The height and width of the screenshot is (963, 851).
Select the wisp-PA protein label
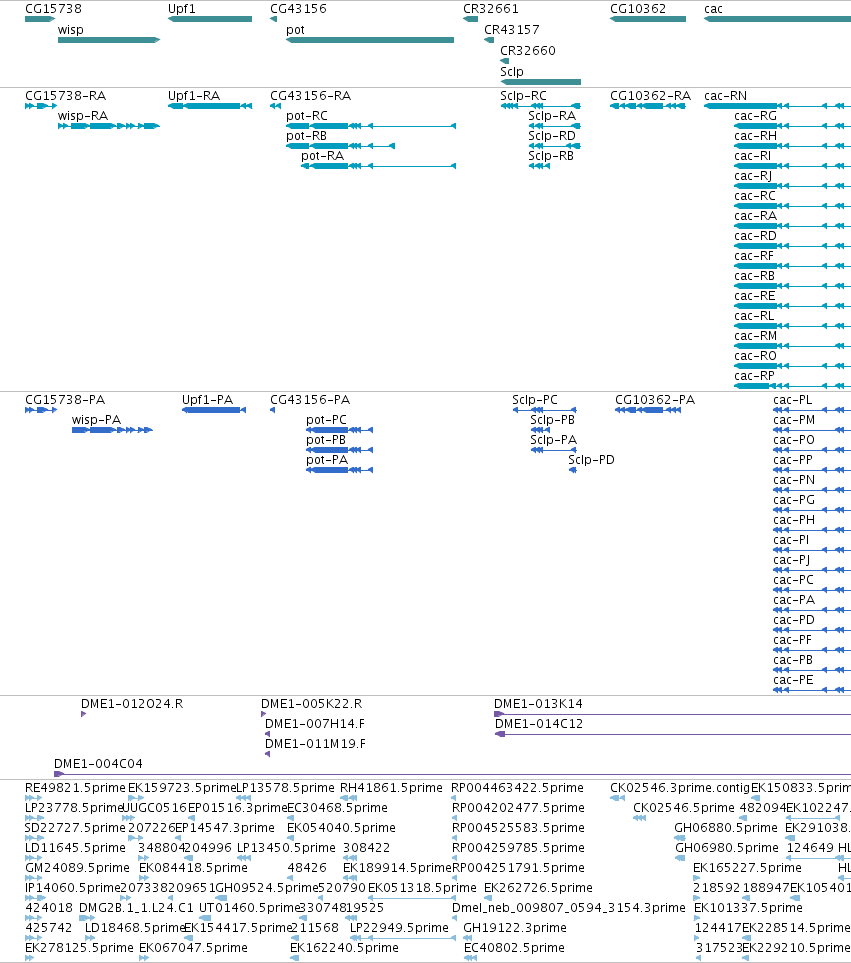click(96, 419)
